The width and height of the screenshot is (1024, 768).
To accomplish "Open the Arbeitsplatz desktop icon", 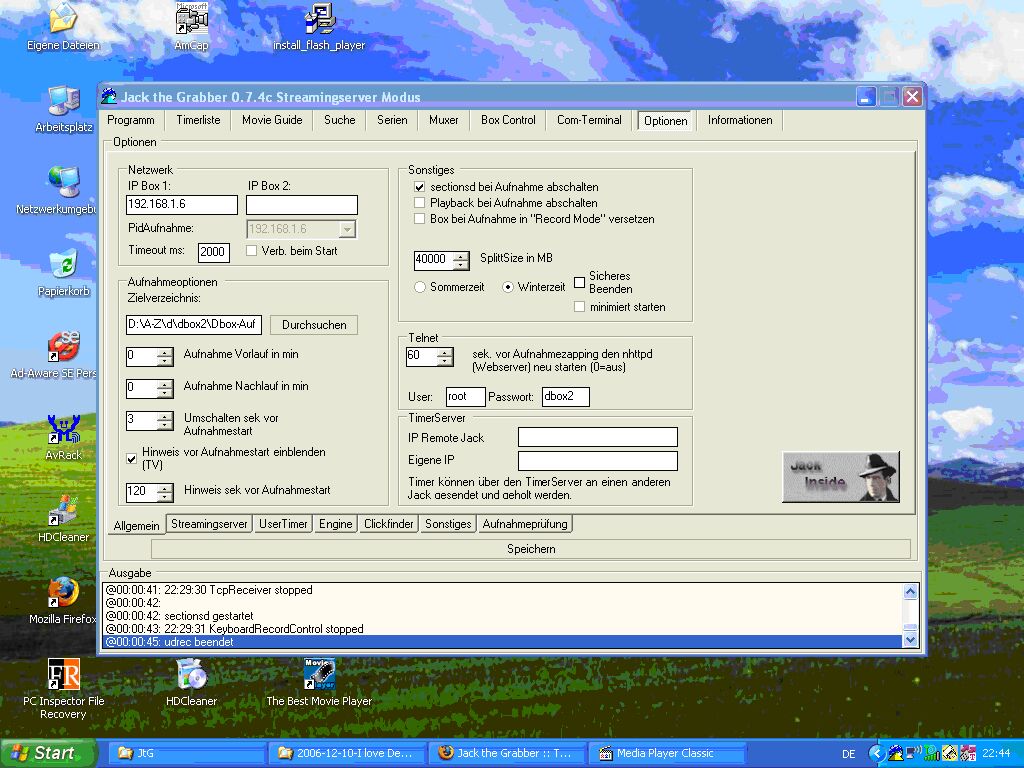I will click(x=63, y=101).
